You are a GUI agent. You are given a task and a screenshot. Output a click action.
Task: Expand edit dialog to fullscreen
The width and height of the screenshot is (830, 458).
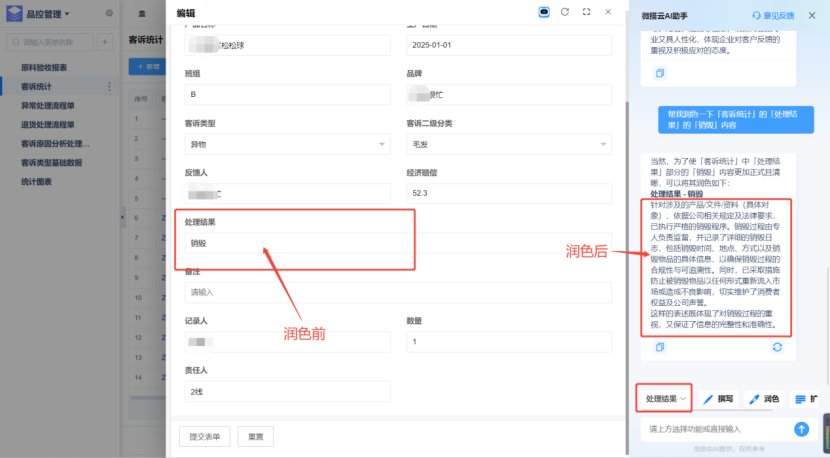pyautogui.click(x=587, y=12)
